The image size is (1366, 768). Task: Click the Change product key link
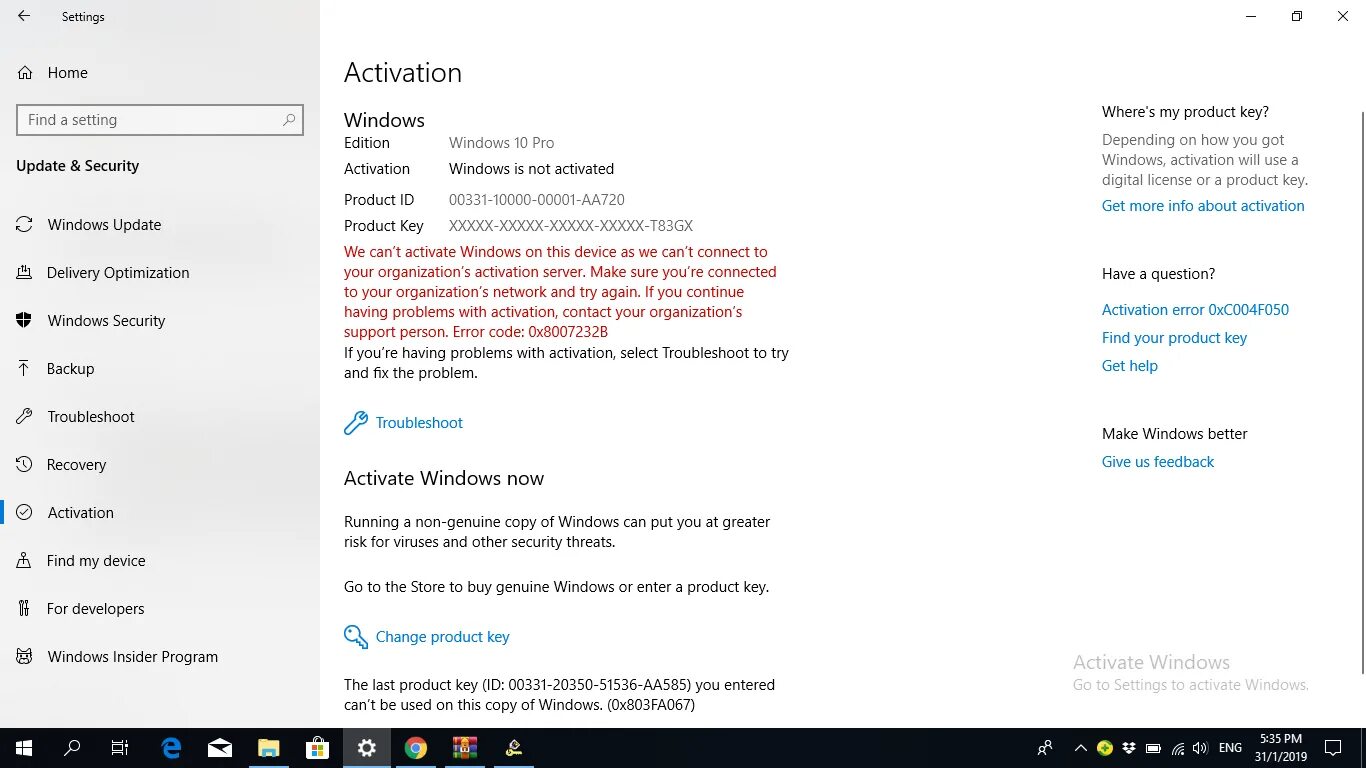click(442, 637)
